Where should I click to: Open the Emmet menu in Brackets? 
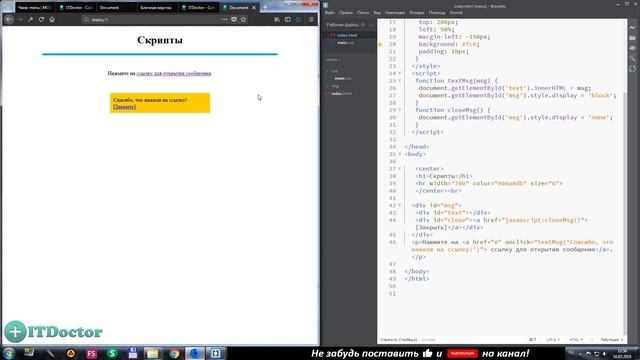tap(456, 13)
